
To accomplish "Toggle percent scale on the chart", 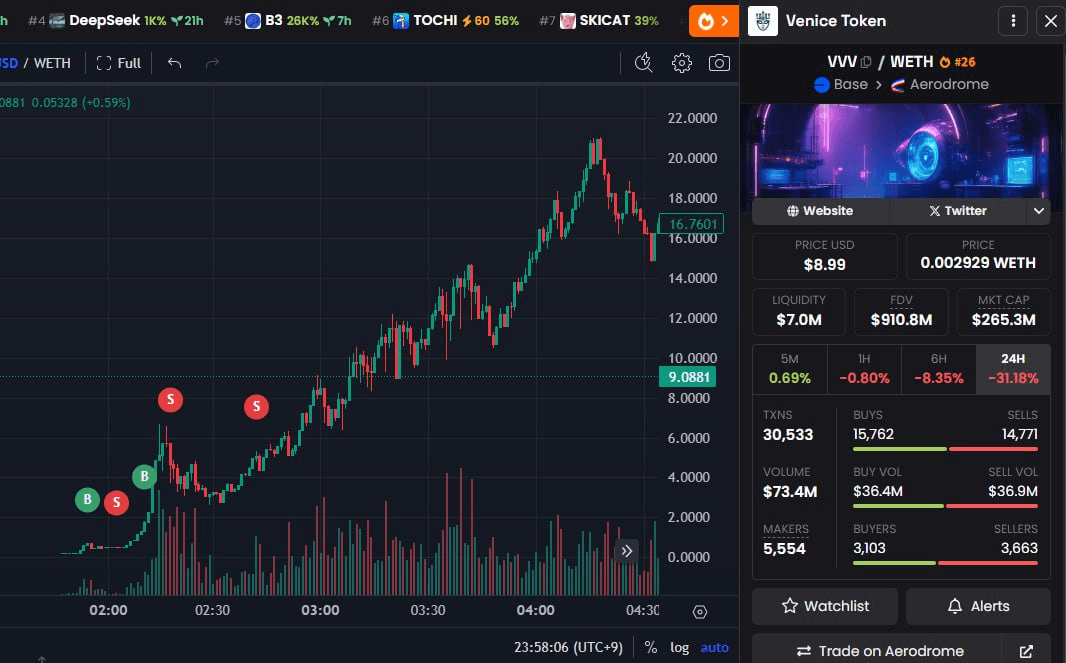I will (x=651, y=647).
